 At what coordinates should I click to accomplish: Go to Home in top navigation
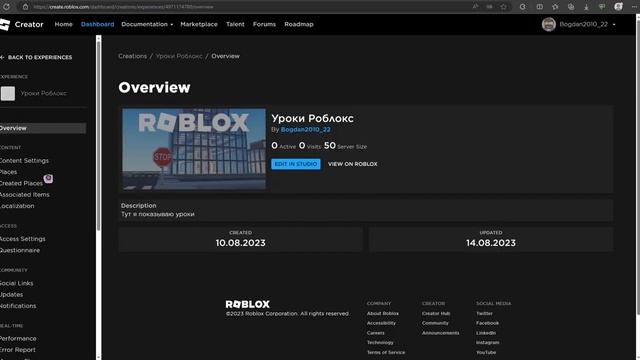(64, 24)
